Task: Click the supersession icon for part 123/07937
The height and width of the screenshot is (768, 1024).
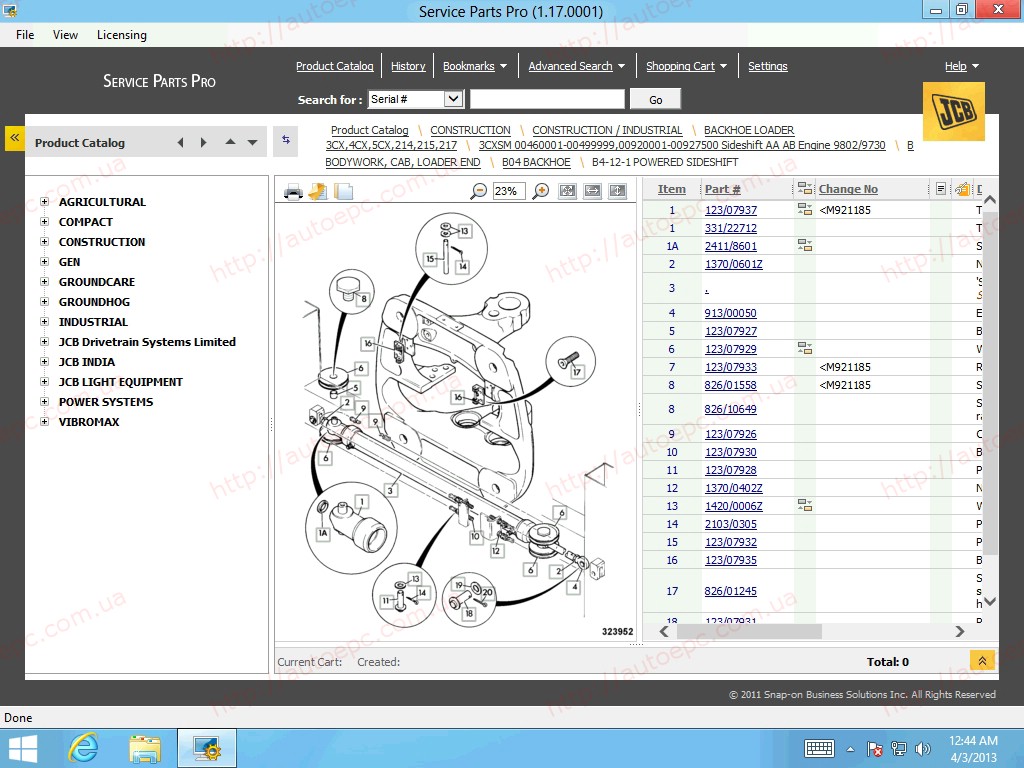Action: coord(805,210)
